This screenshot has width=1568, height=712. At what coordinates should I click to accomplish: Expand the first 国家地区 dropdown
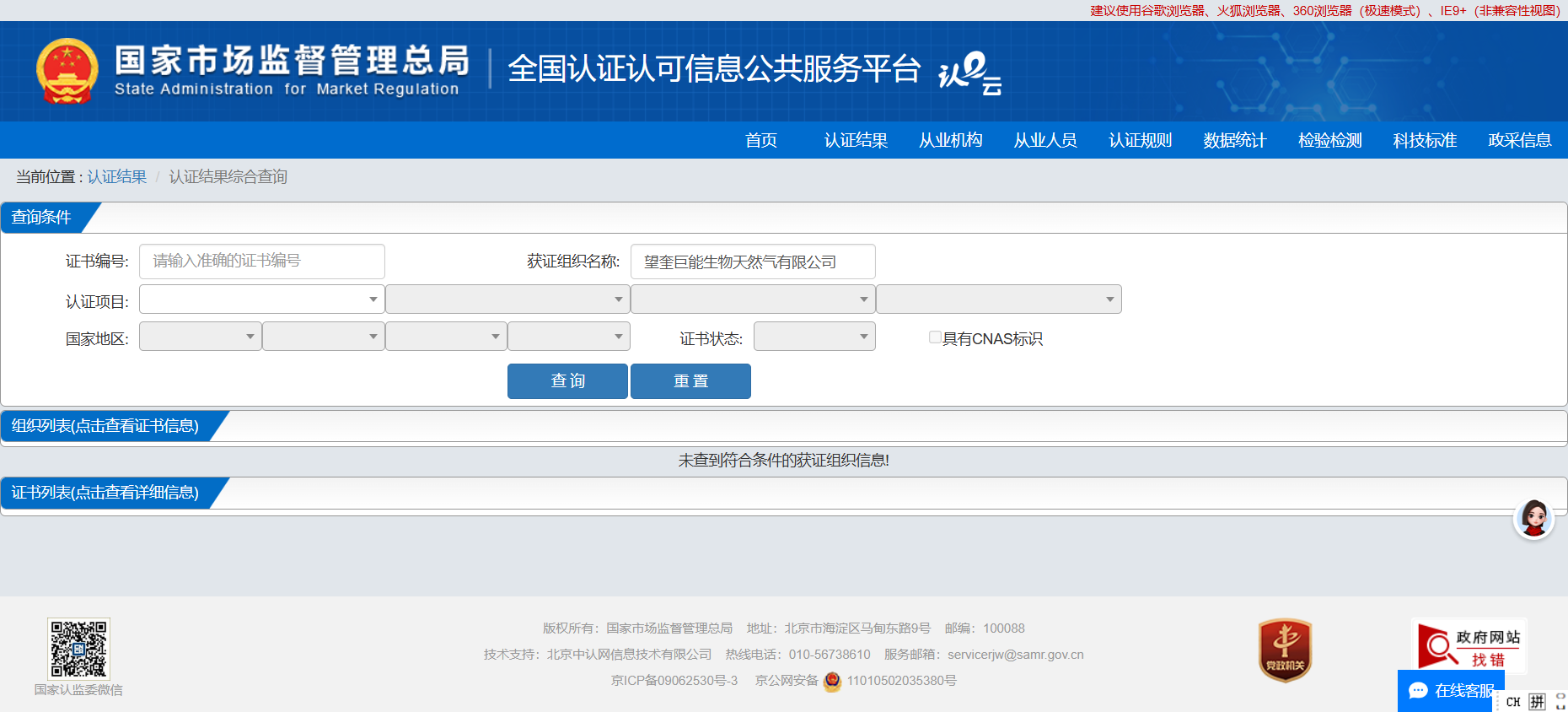click(x=200, y=337)
